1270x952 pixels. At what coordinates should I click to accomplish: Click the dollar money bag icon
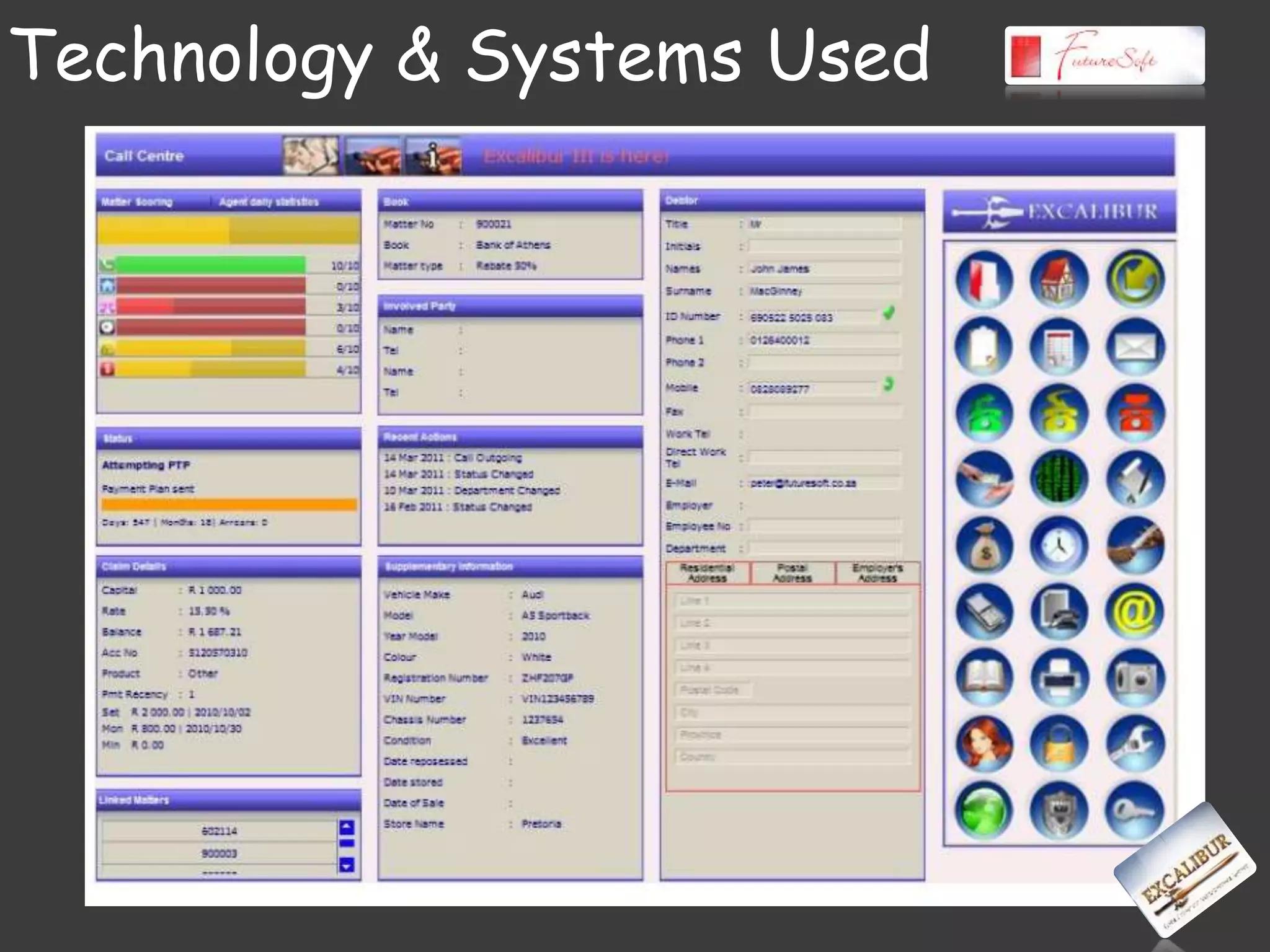pos(984,545)
